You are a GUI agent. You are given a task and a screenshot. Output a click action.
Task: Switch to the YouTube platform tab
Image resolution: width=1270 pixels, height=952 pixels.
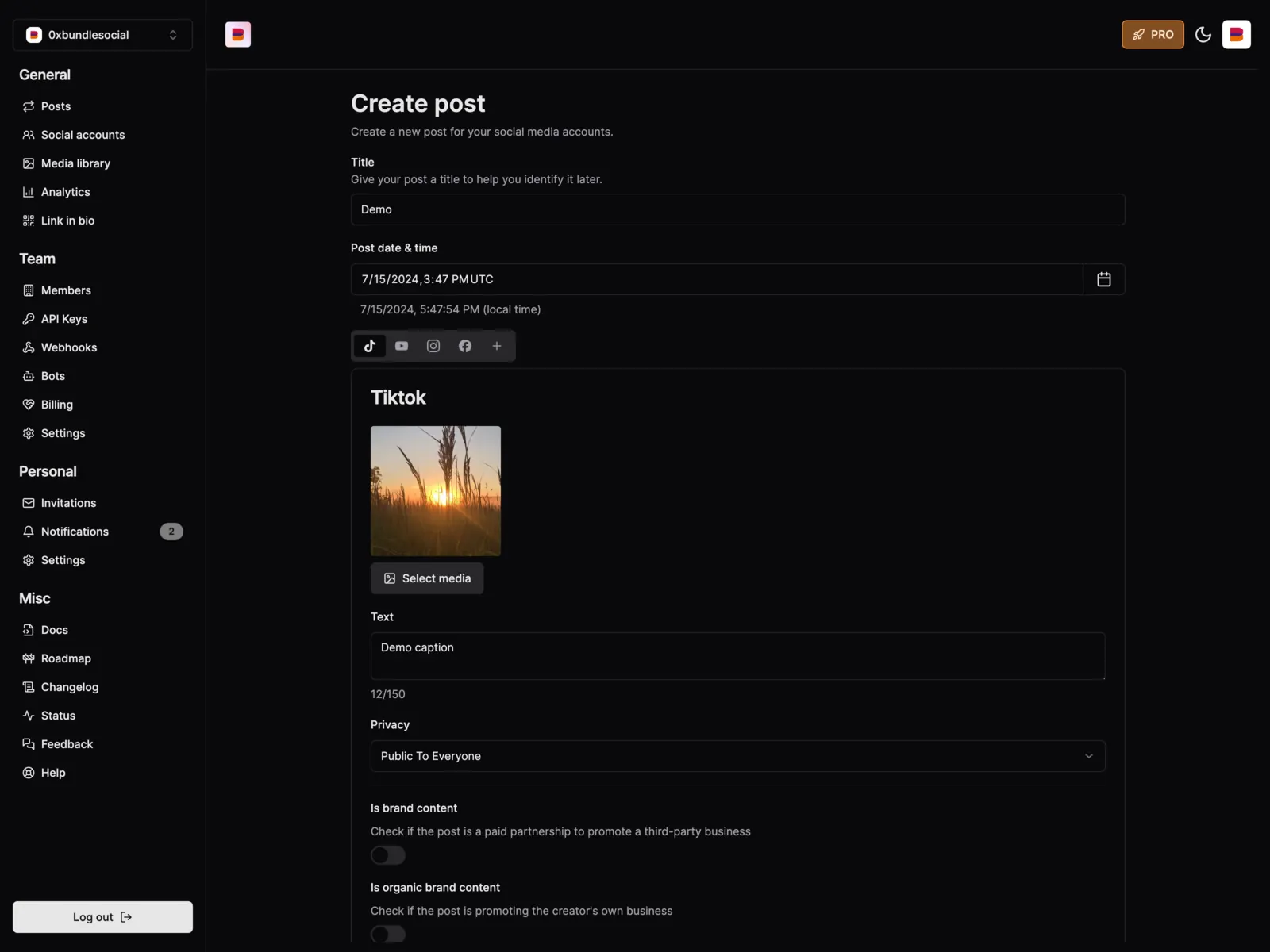coord(402,346)
